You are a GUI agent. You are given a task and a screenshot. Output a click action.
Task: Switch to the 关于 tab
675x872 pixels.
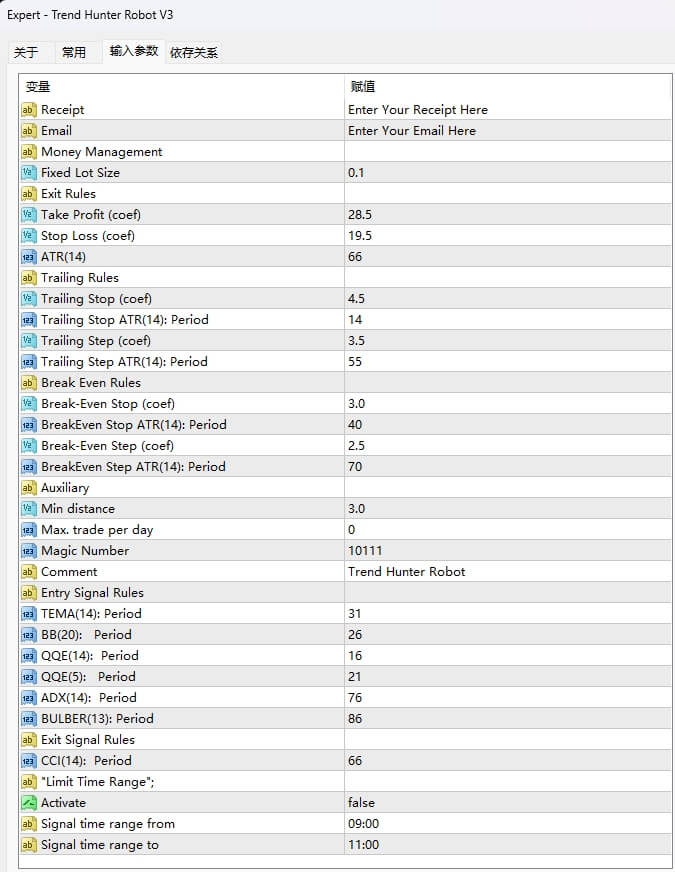(x=26, y=53)
